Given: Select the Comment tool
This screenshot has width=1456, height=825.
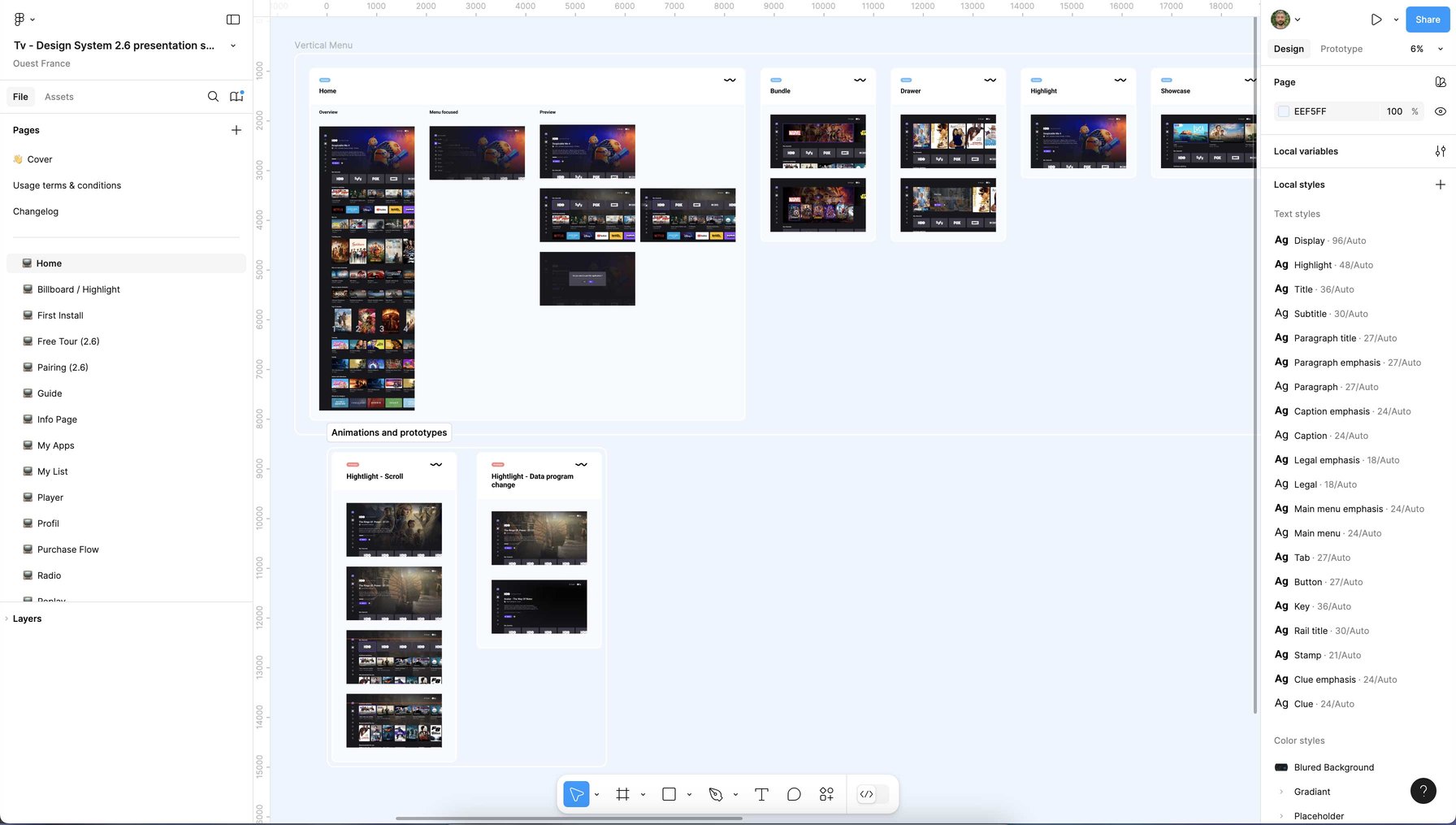Looking at the screenshot, I should coord(794,794).
